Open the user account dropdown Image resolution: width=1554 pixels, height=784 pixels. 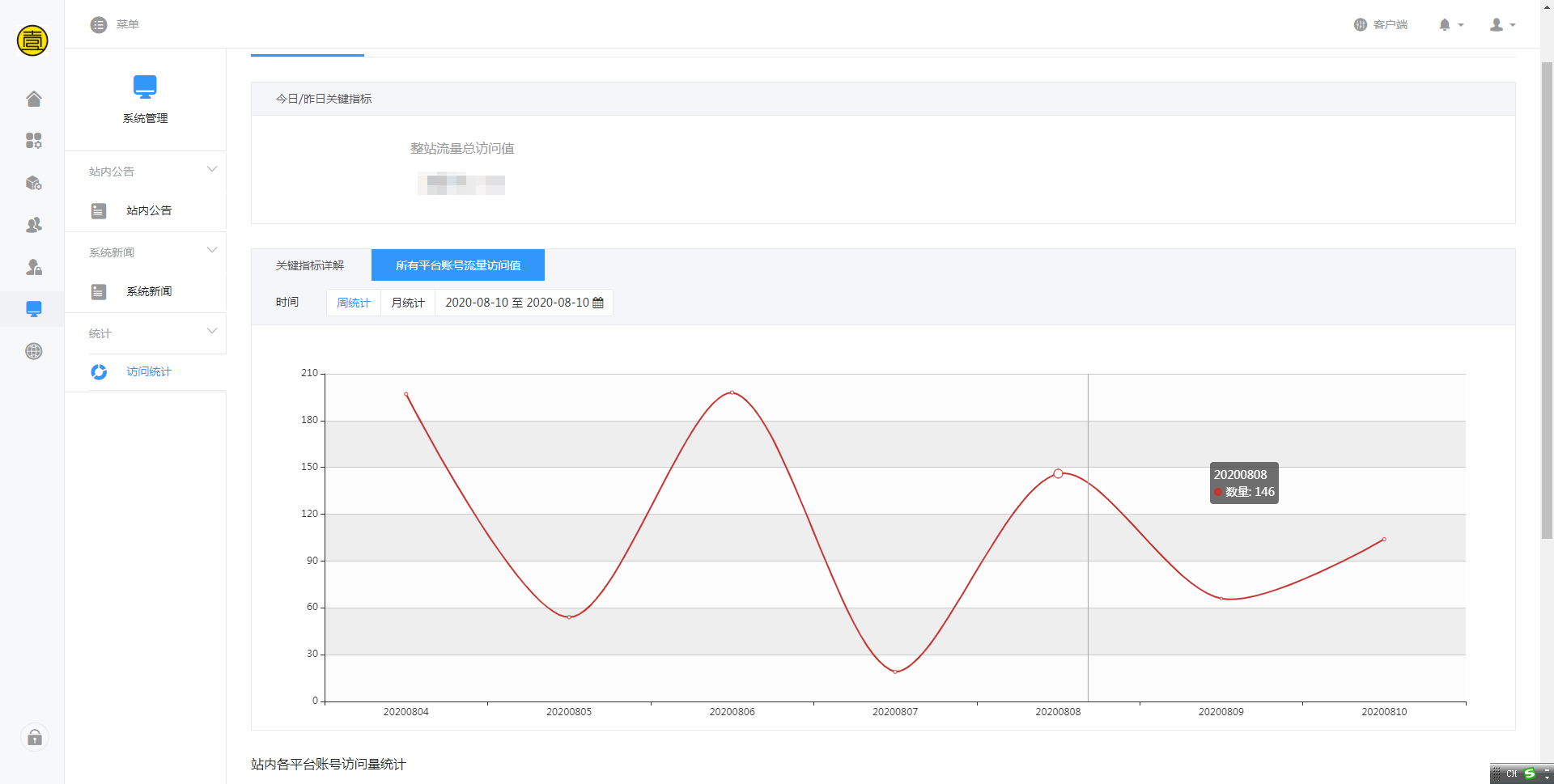point(1501,25)
